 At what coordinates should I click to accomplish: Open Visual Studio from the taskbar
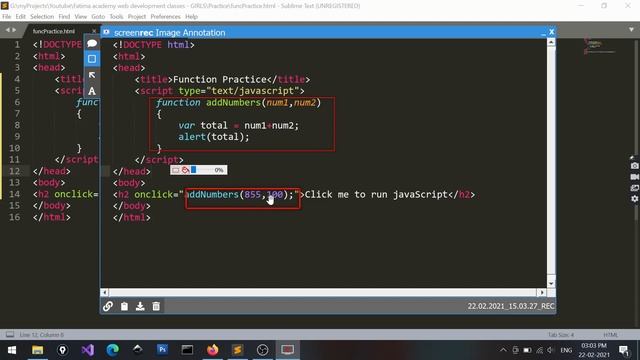87,350
